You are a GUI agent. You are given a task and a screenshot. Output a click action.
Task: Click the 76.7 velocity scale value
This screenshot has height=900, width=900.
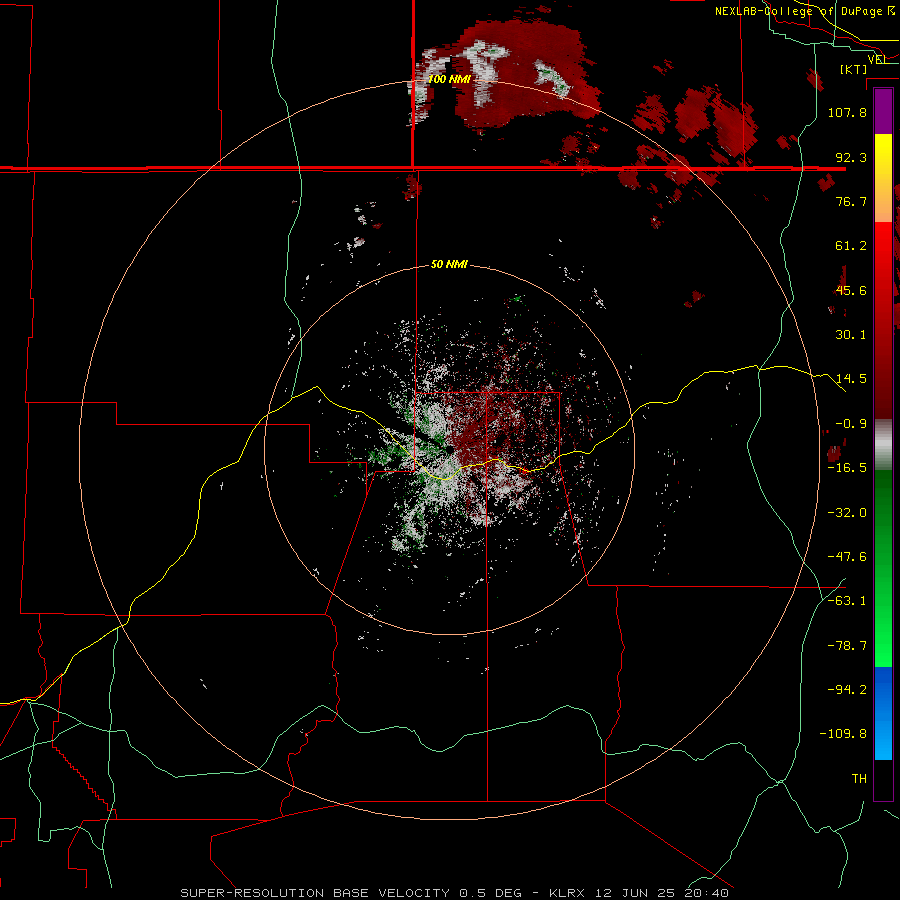click(851, 201)
